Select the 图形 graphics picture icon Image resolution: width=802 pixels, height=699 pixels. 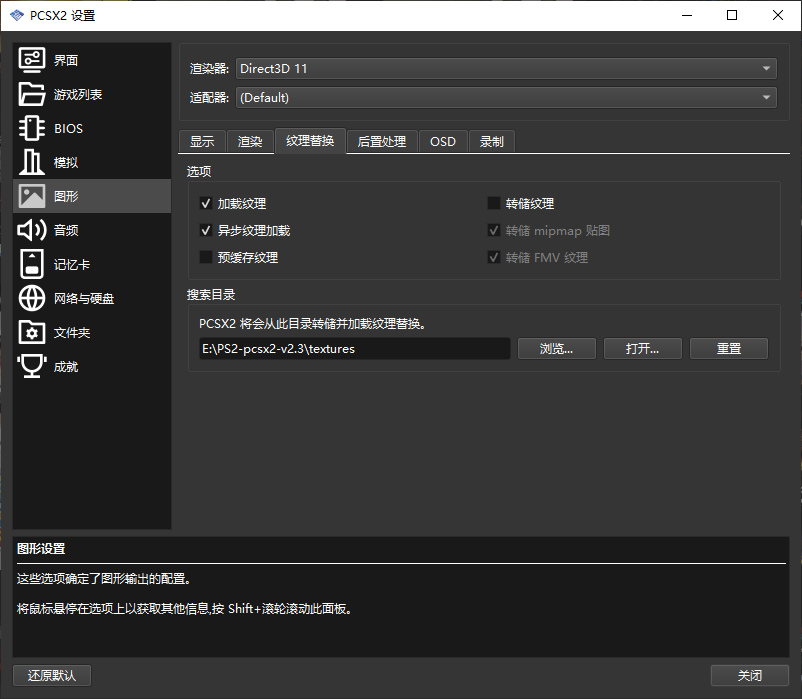point(32,196)
